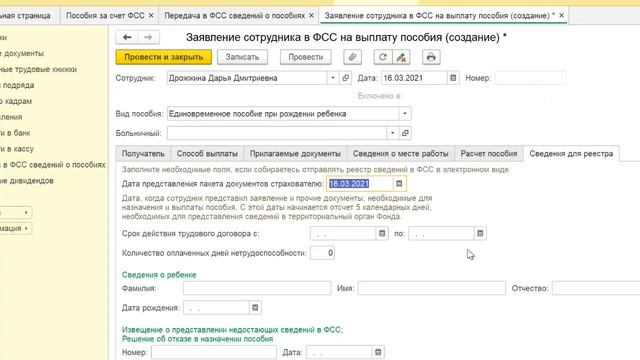Click the Записать button
This screenshot has height=360, width=640.
242,57
